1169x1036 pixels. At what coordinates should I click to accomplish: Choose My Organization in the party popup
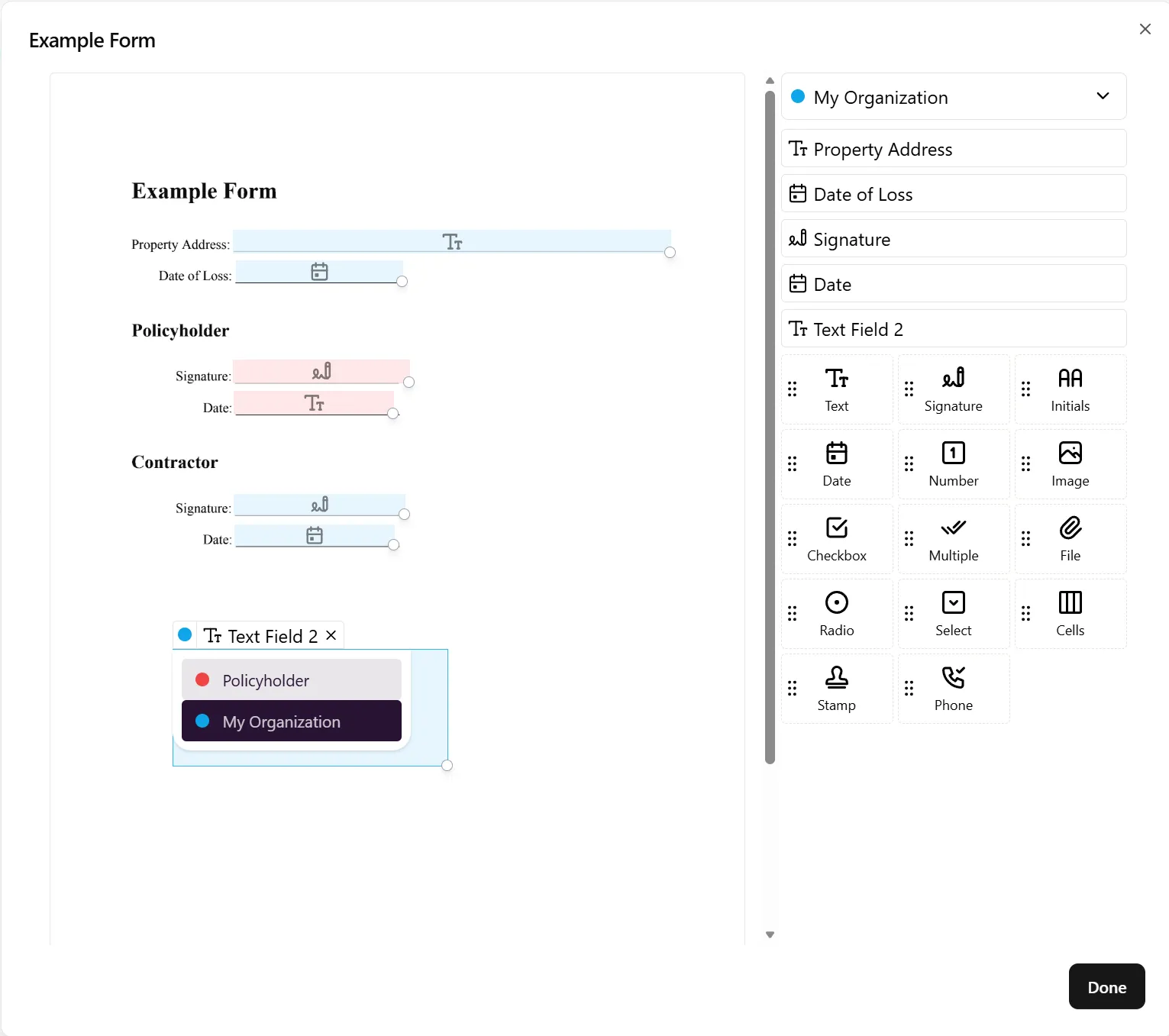click(x=292, y=721)
